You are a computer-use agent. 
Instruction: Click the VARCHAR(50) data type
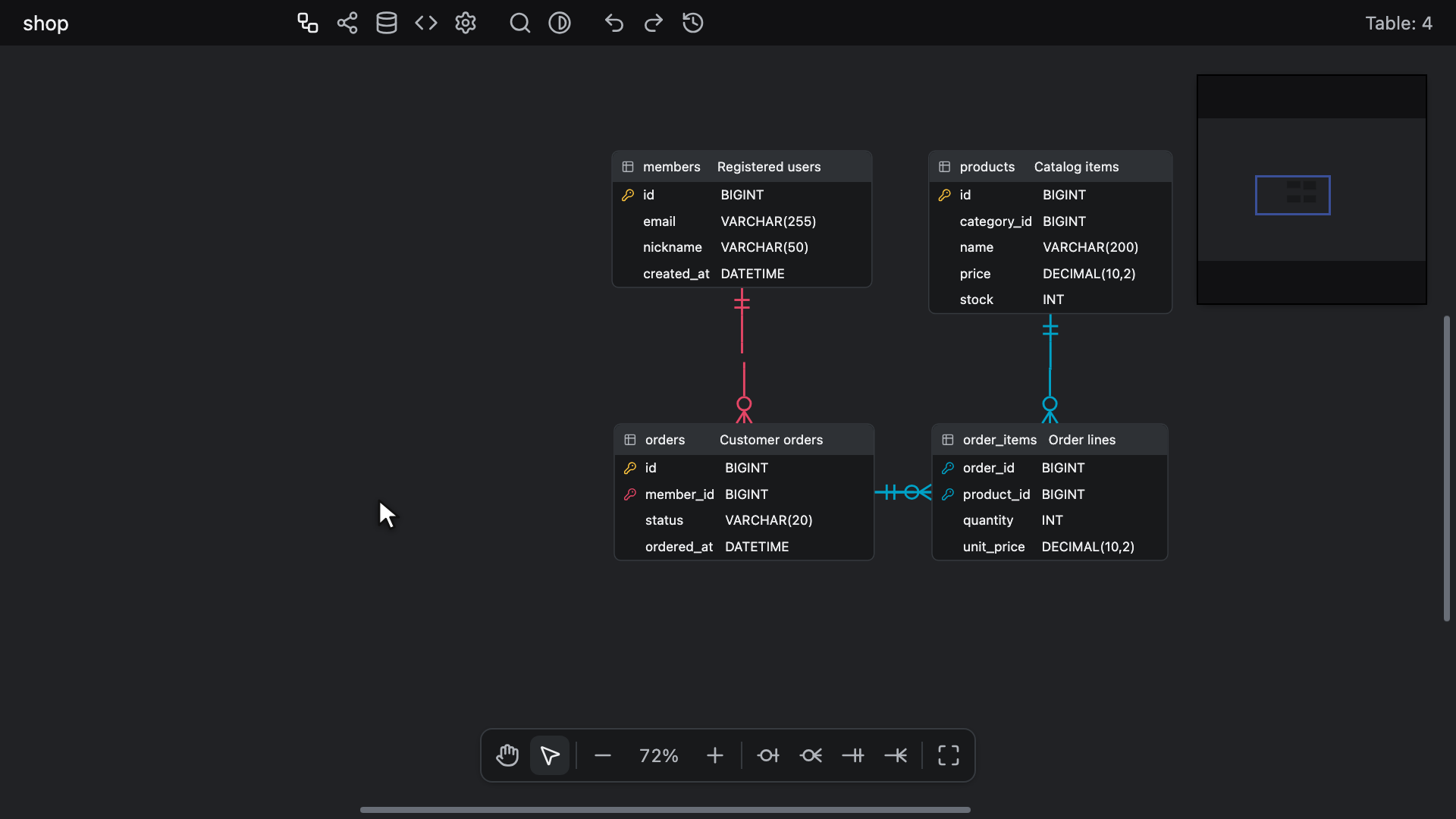(764, 247)
